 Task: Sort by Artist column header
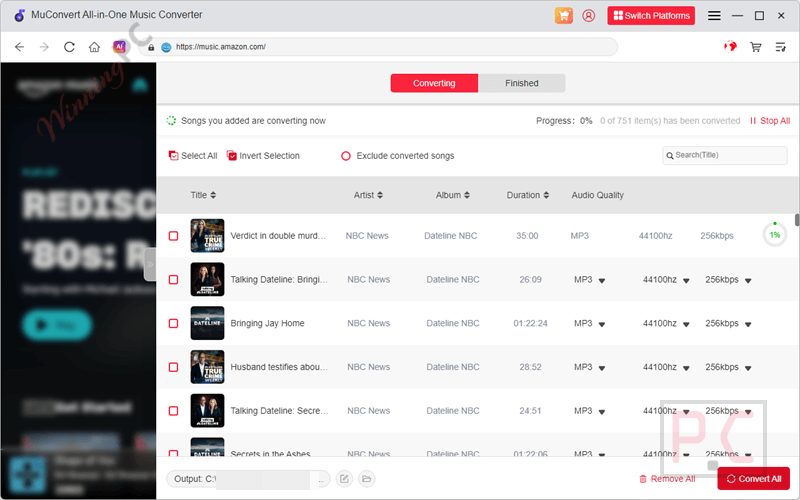368,195
